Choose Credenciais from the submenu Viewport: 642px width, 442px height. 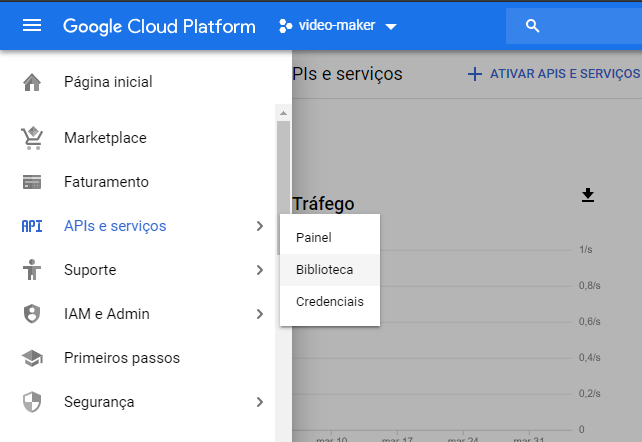point(330,302)
